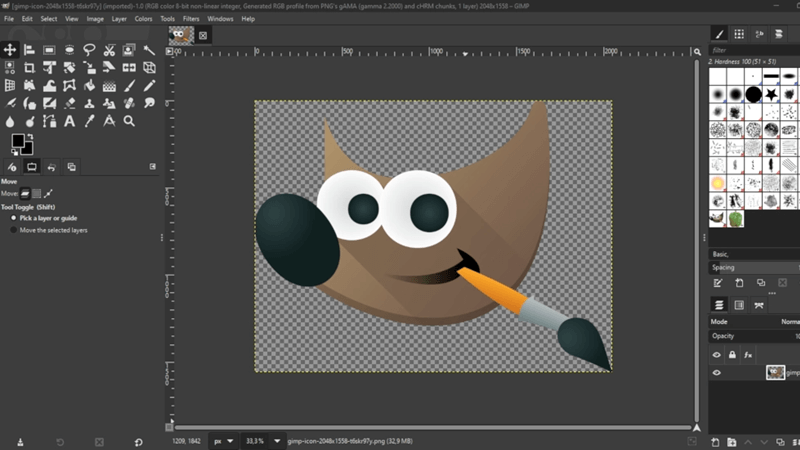Image resolution: width=800 pixels, height=450 pixels.
Task: Open the zoom percentage dropdown
Action: point(277,441)
